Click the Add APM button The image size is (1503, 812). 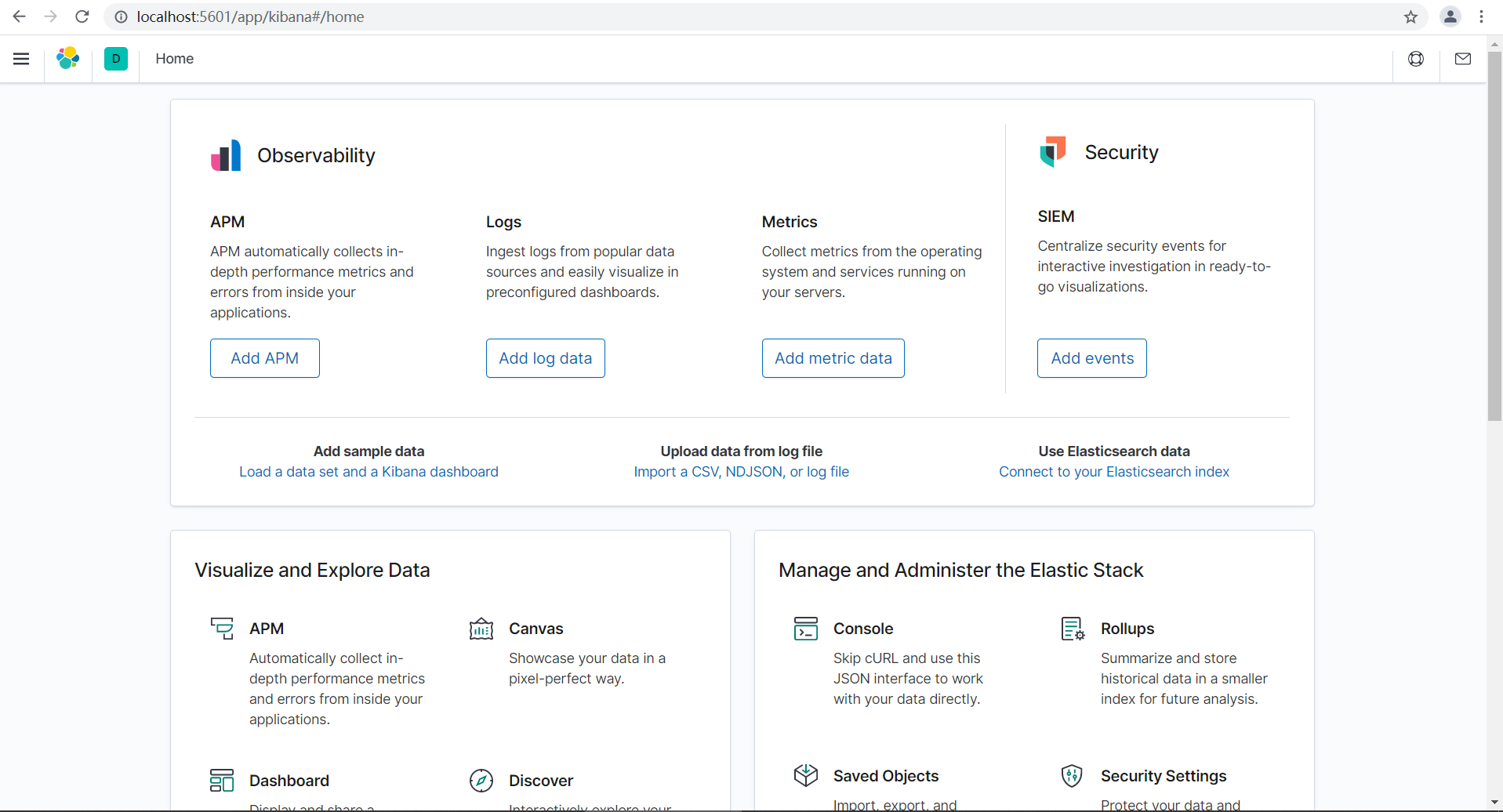tap(265, 358)
